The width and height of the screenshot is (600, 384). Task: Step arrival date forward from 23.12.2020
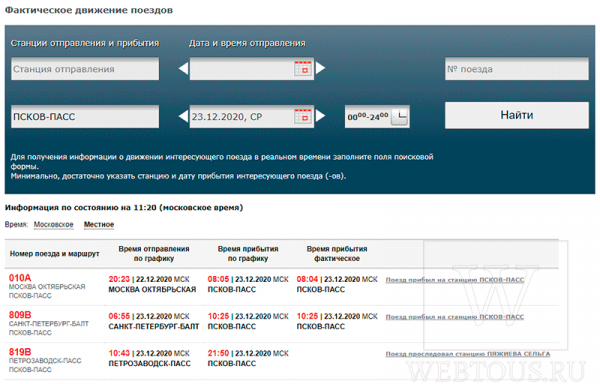click(x=320, y=116)
